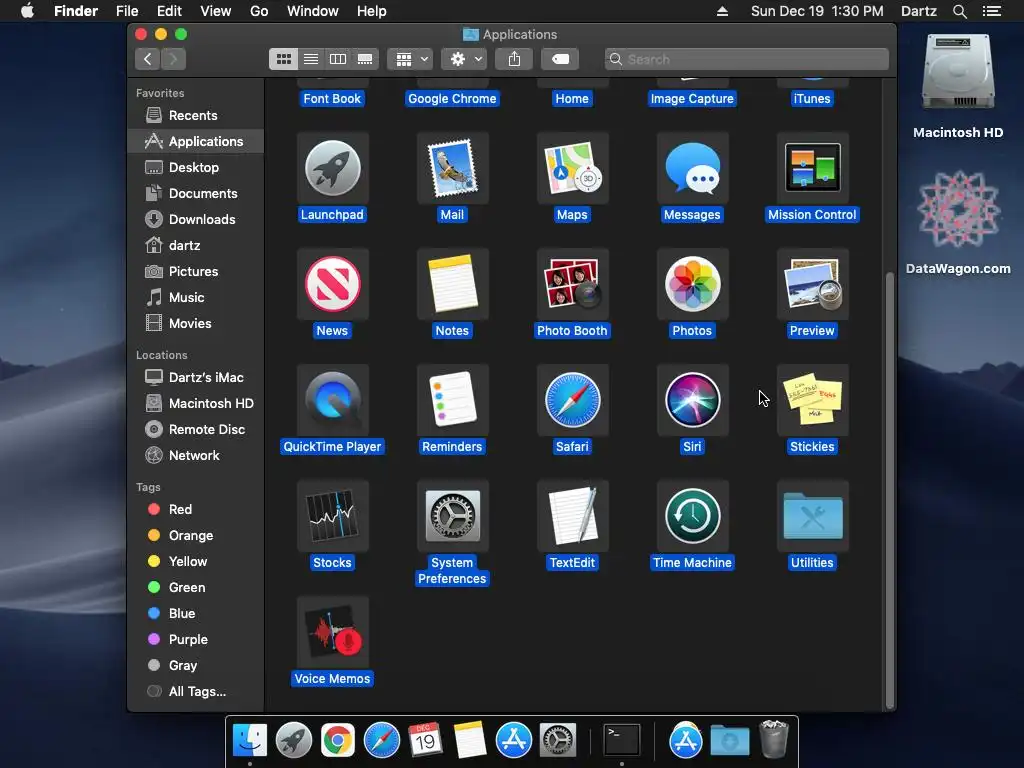Open Recents in the sidebar

click(x=196, y=116)
